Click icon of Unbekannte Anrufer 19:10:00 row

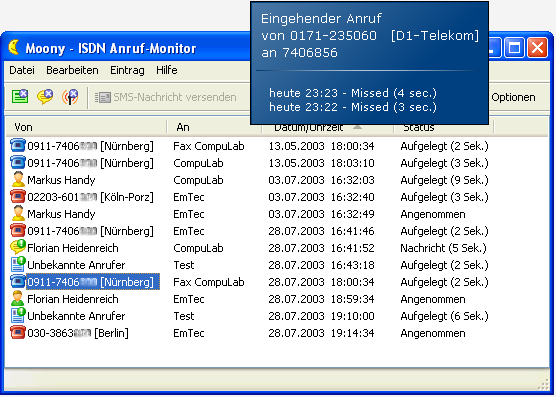[18, 315]
